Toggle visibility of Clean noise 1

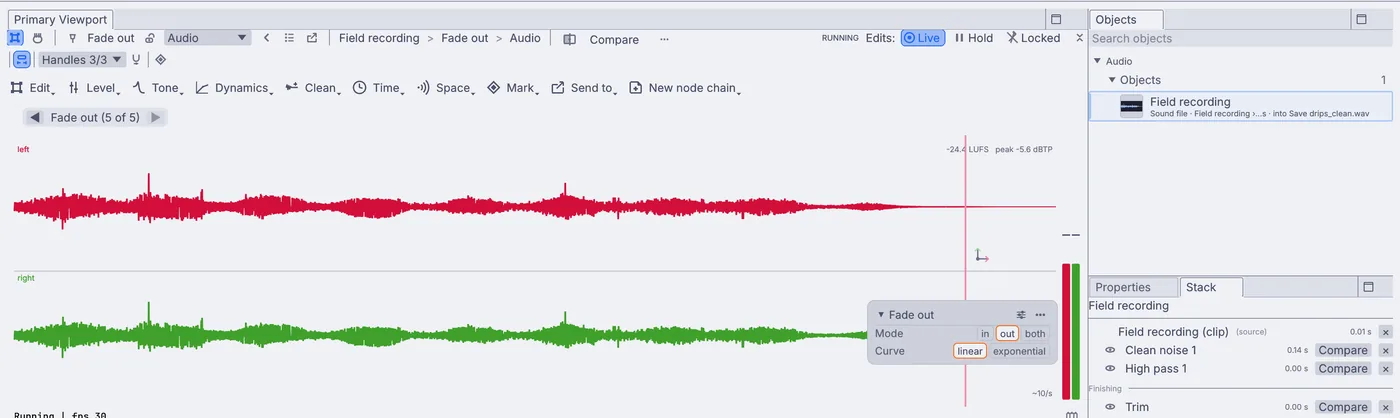(1110, 350)
